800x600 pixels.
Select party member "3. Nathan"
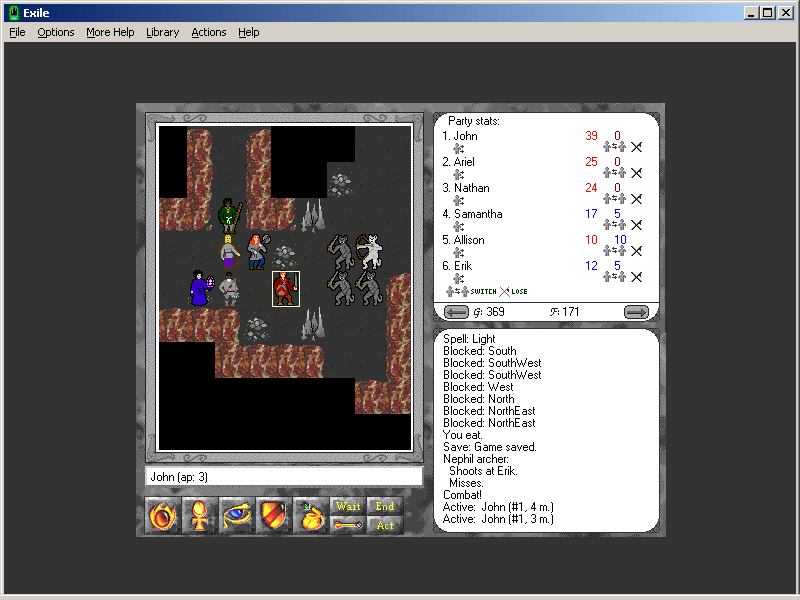point(466,188)
